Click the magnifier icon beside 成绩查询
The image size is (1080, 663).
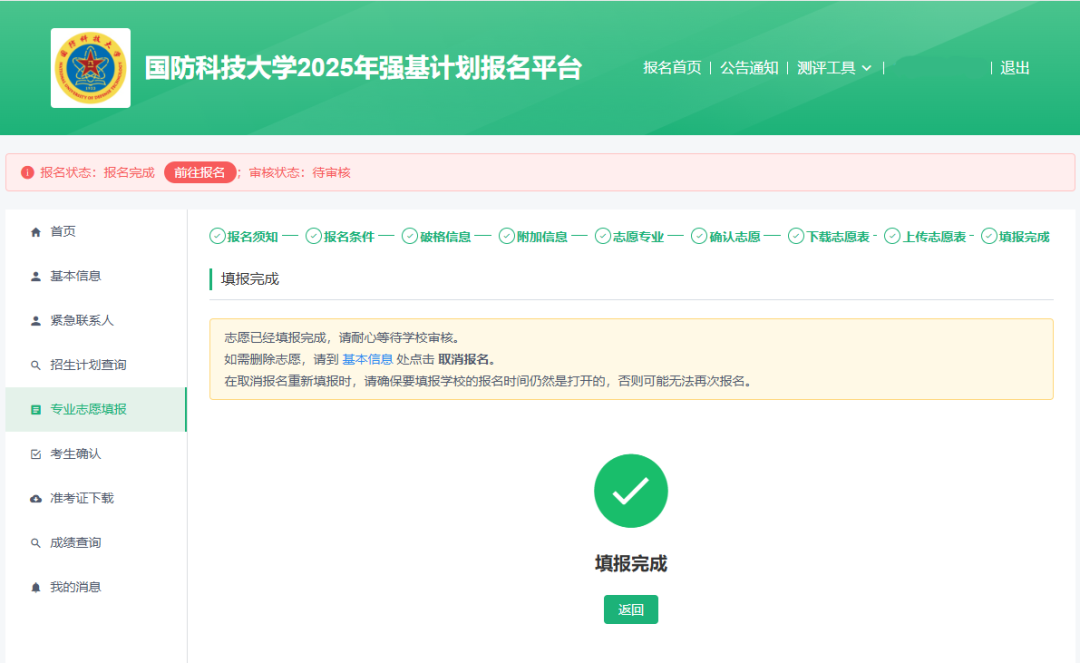point(36,543)
